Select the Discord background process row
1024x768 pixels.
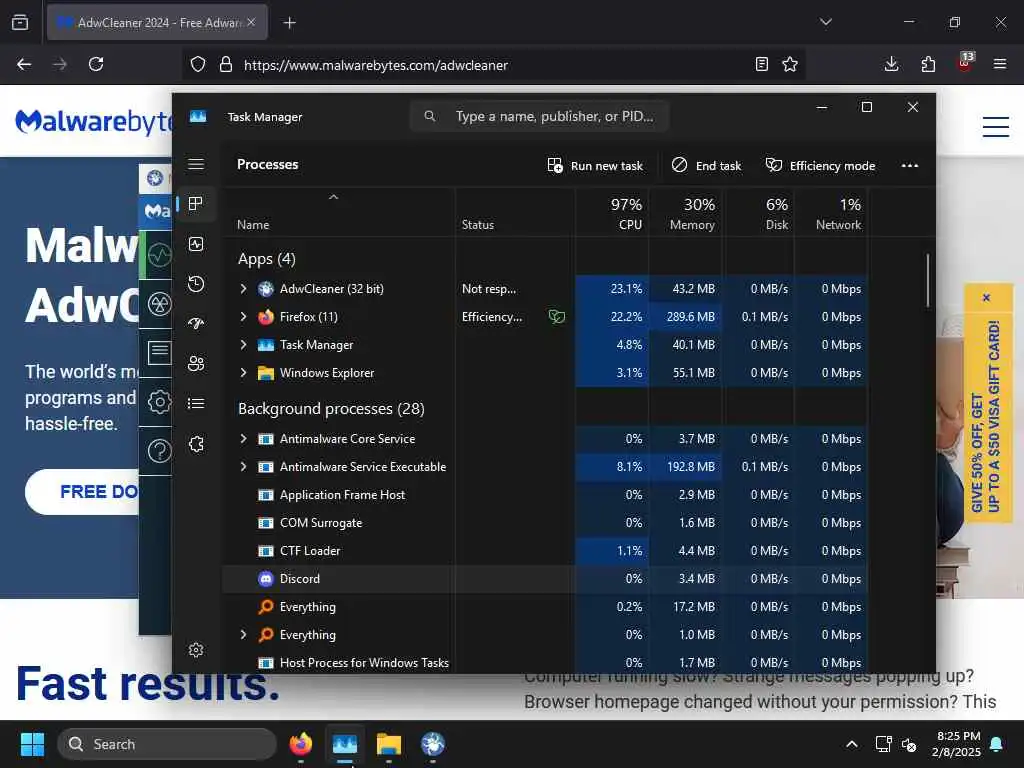tap(545, 579)
